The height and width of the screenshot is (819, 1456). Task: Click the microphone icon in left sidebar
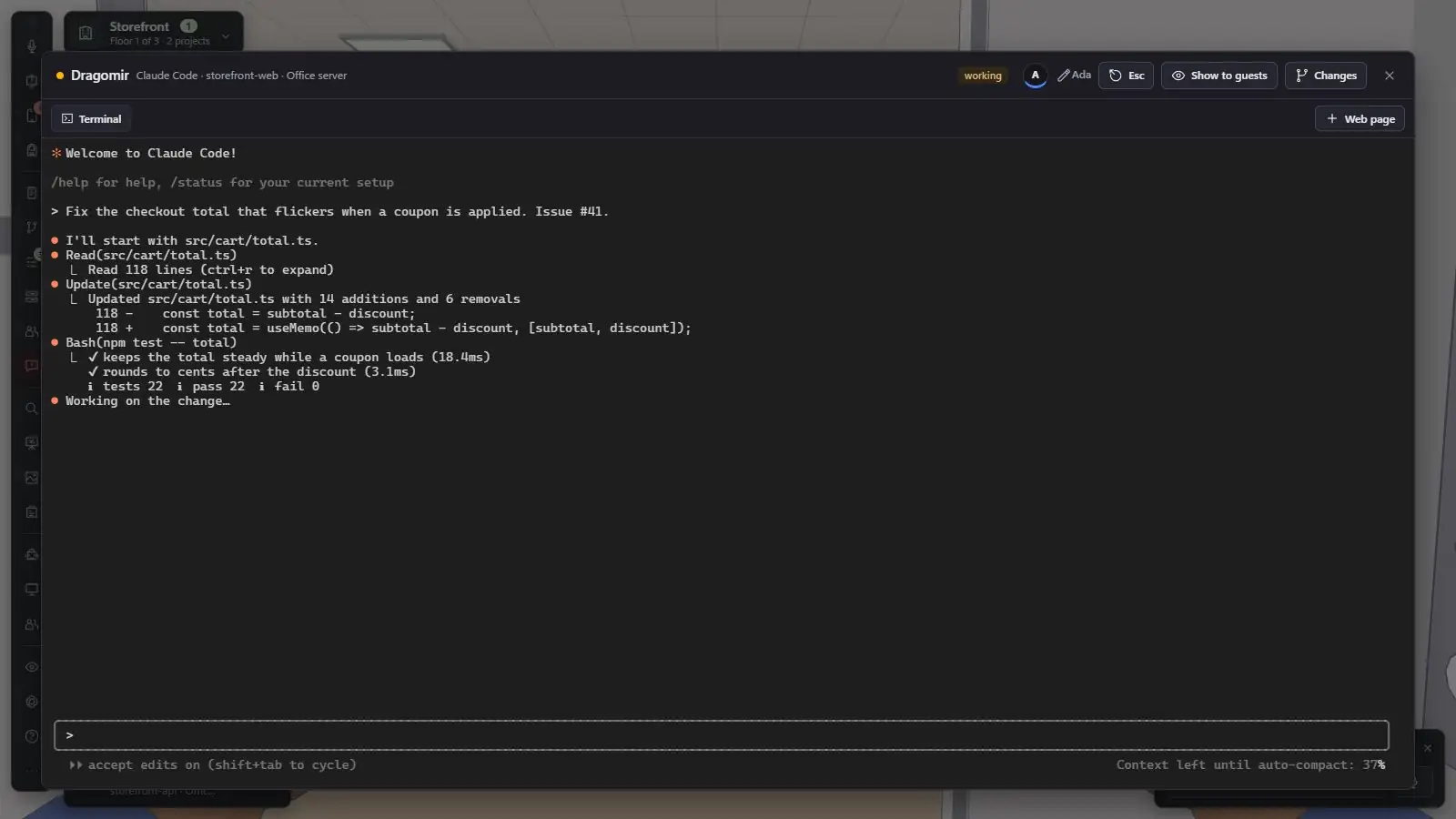point(32,45)
